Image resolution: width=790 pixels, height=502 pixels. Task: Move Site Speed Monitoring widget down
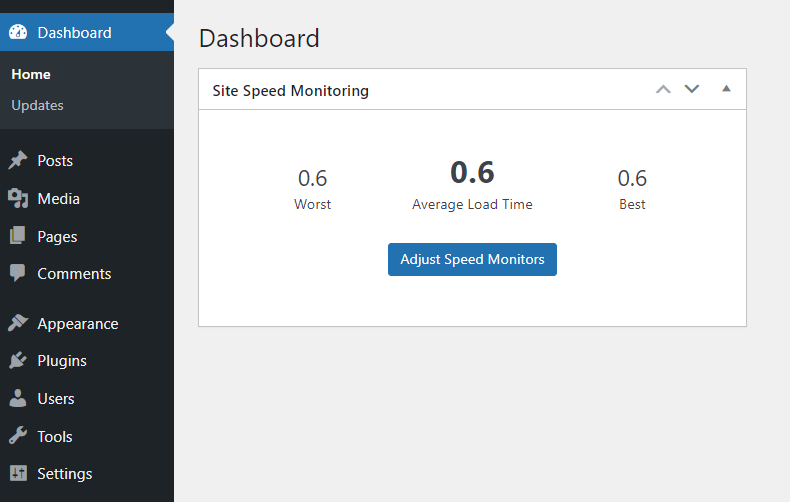point(692,89)
